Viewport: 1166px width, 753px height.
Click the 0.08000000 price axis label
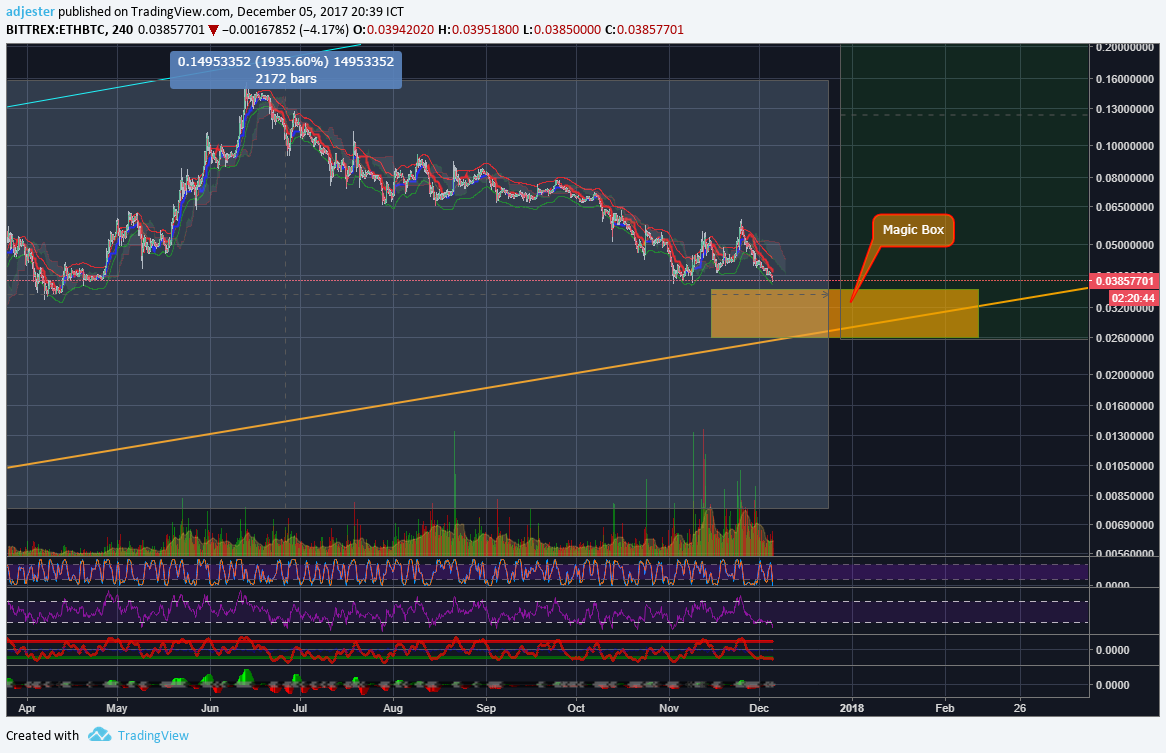tap(1124, 178)
